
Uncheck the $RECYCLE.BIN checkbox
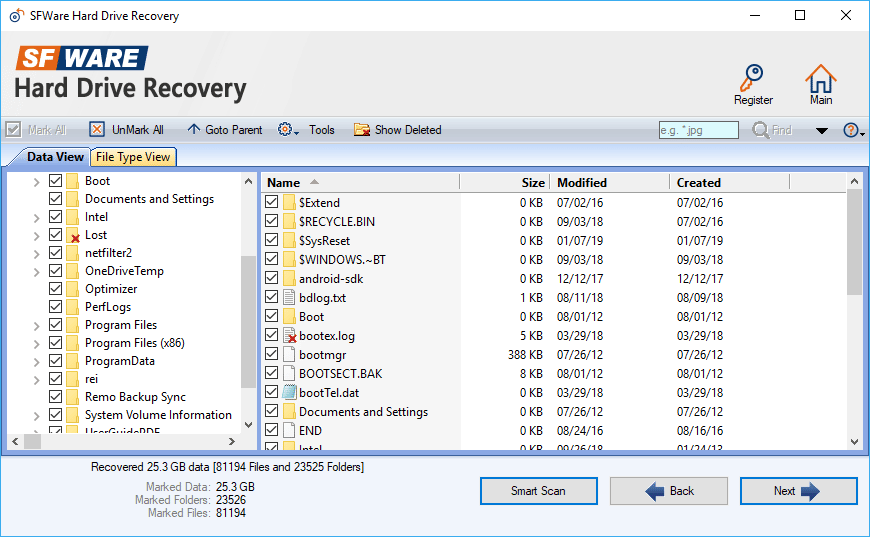point(272,222)
